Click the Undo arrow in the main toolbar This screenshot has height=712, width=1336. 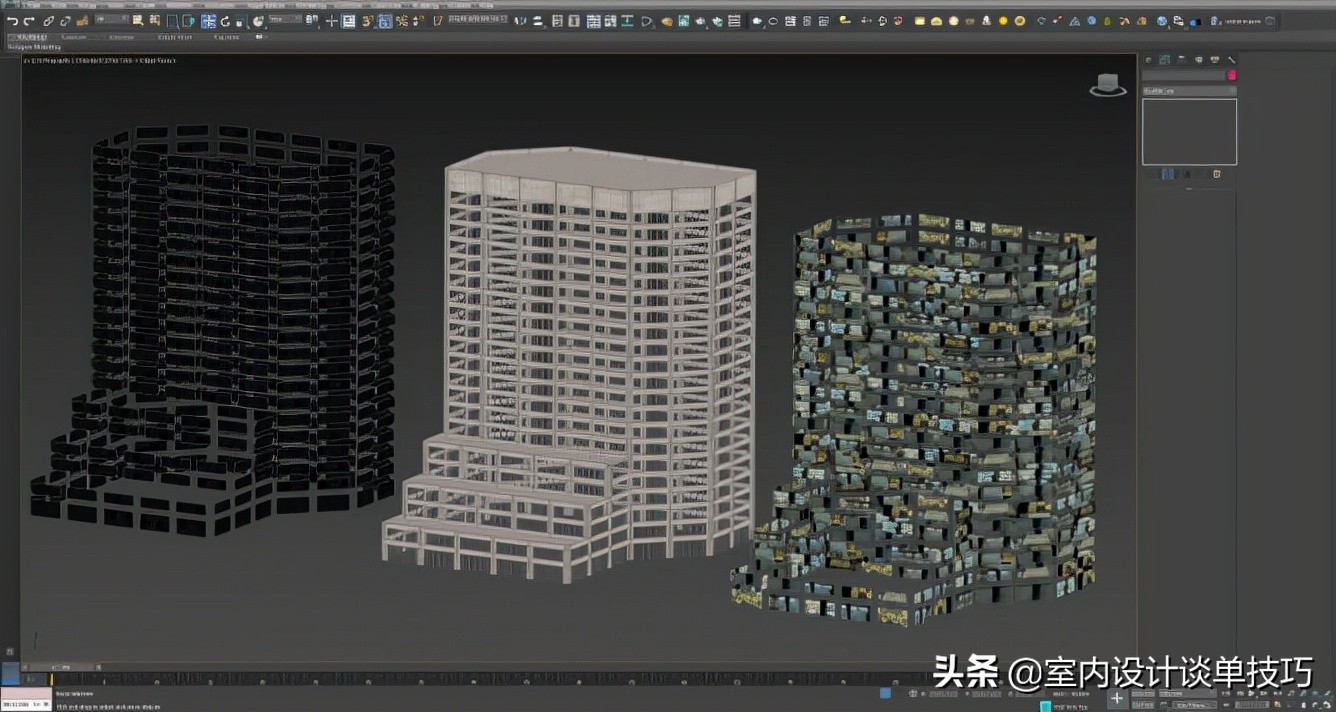[13, 21]
